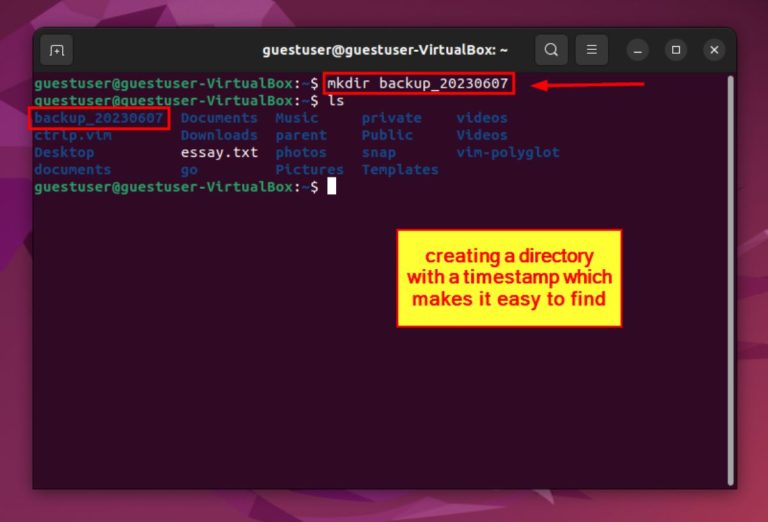
Task: Click the ctrlp.vim entry in the listing
Action: point(72,135)
